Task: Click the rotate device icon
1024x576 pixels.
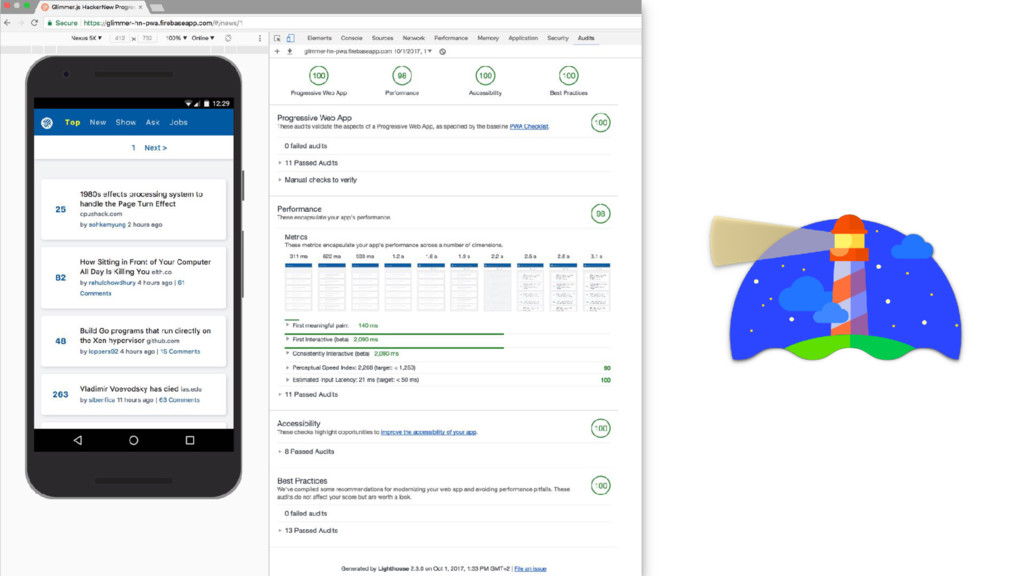Action: pyautogui.click(x=228, y=39)
